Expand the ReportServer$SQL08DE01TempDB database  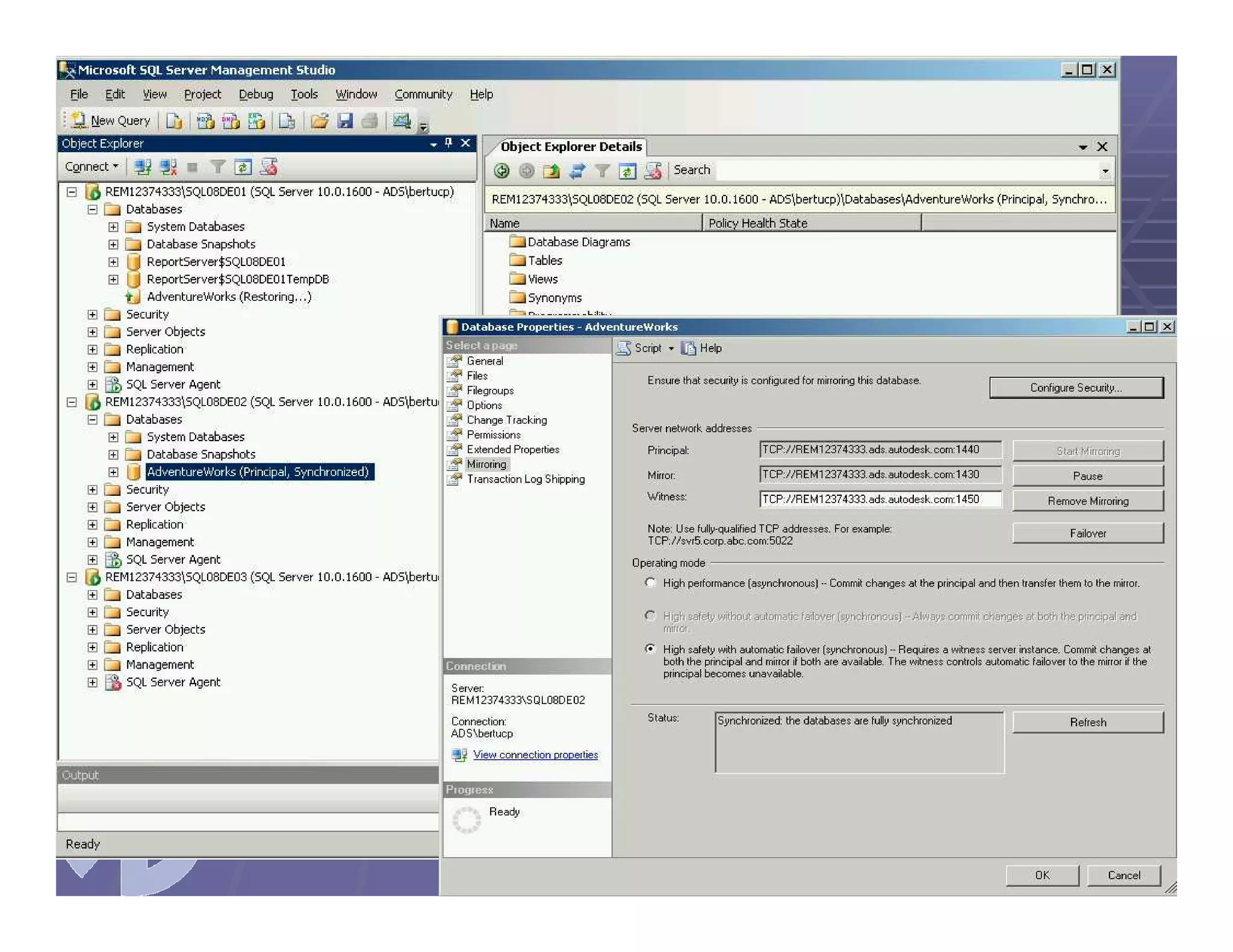tap(113, 279)
